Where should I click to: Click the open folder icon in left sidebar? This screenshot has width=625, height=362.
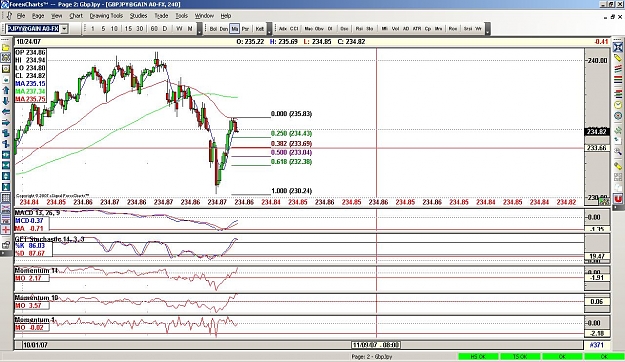(x=6, y=48)
